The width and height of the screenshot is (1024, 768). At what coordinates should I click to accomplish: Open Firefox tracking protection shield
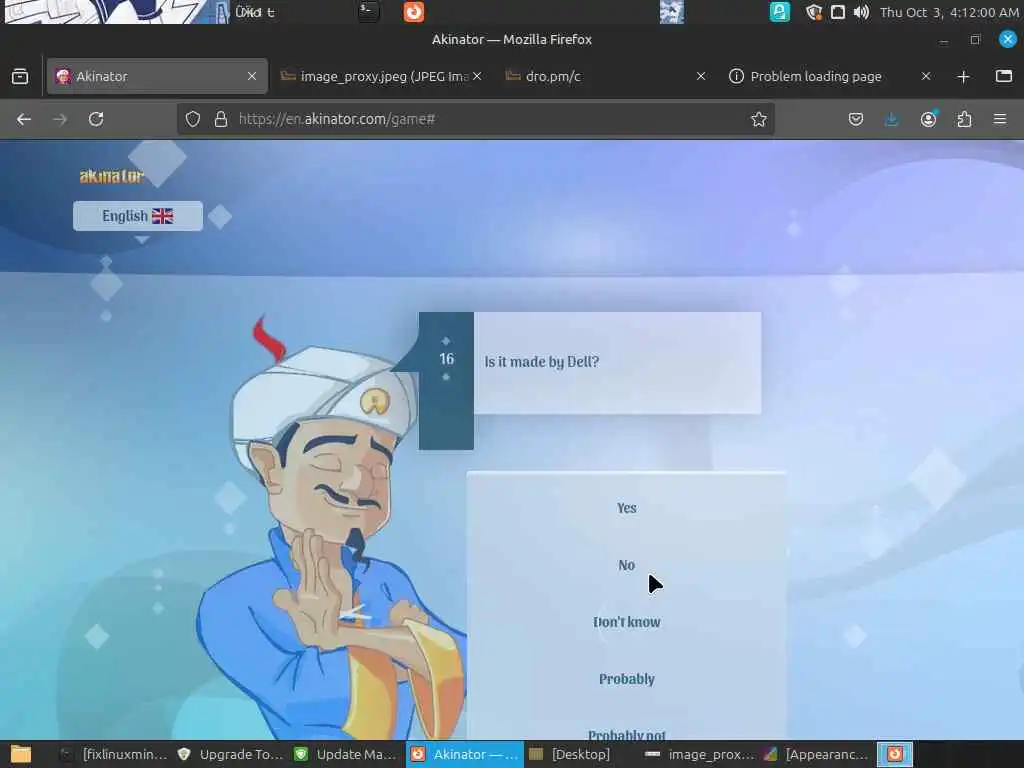click(x=193, y=120)
